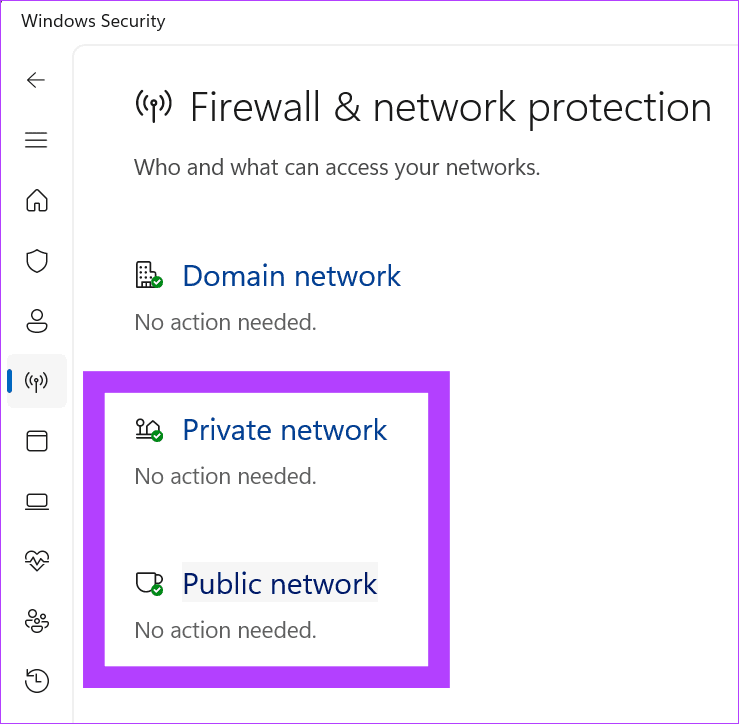739x725 pixels.
Task: Click 'No action needed' under Domain network
Action: 225,322
